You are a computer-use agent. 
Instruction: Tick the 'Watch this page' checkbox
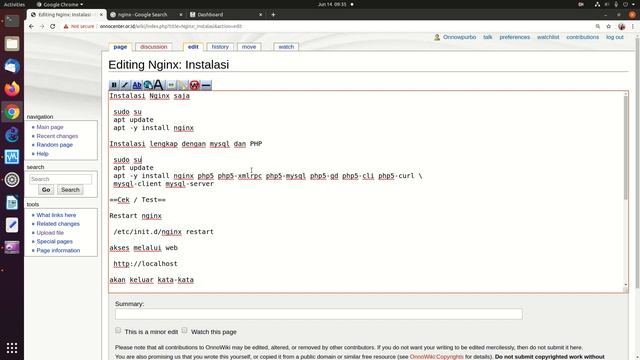184,330
